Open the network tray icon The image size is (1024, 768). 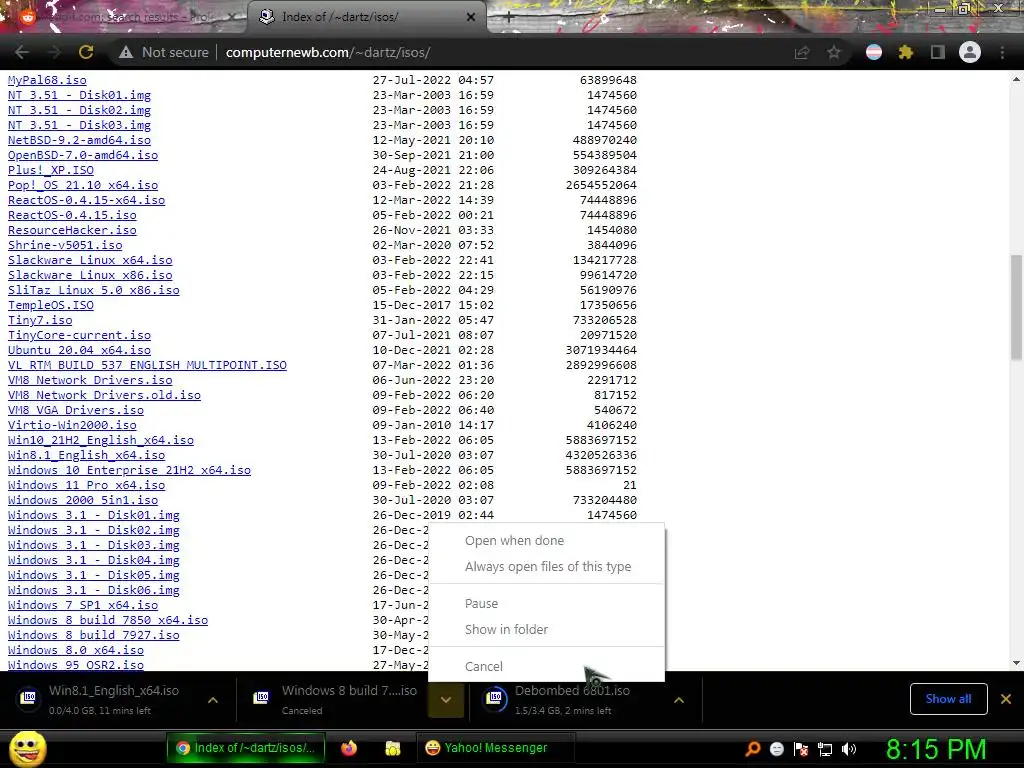(x=825, y=749)
